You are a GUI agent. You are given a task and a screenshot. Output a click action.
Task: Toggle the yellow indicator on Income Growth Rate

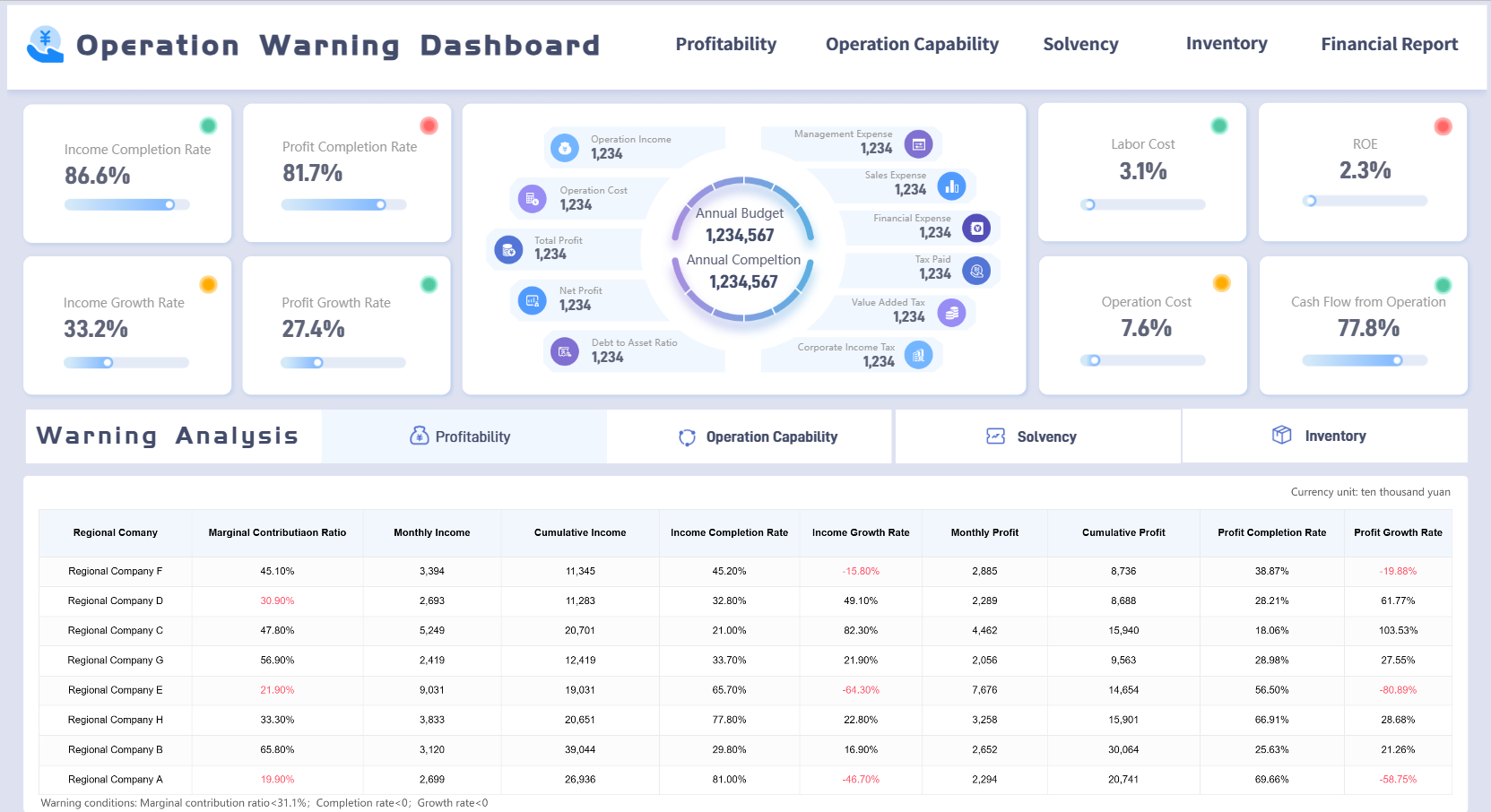pos(209,283)
